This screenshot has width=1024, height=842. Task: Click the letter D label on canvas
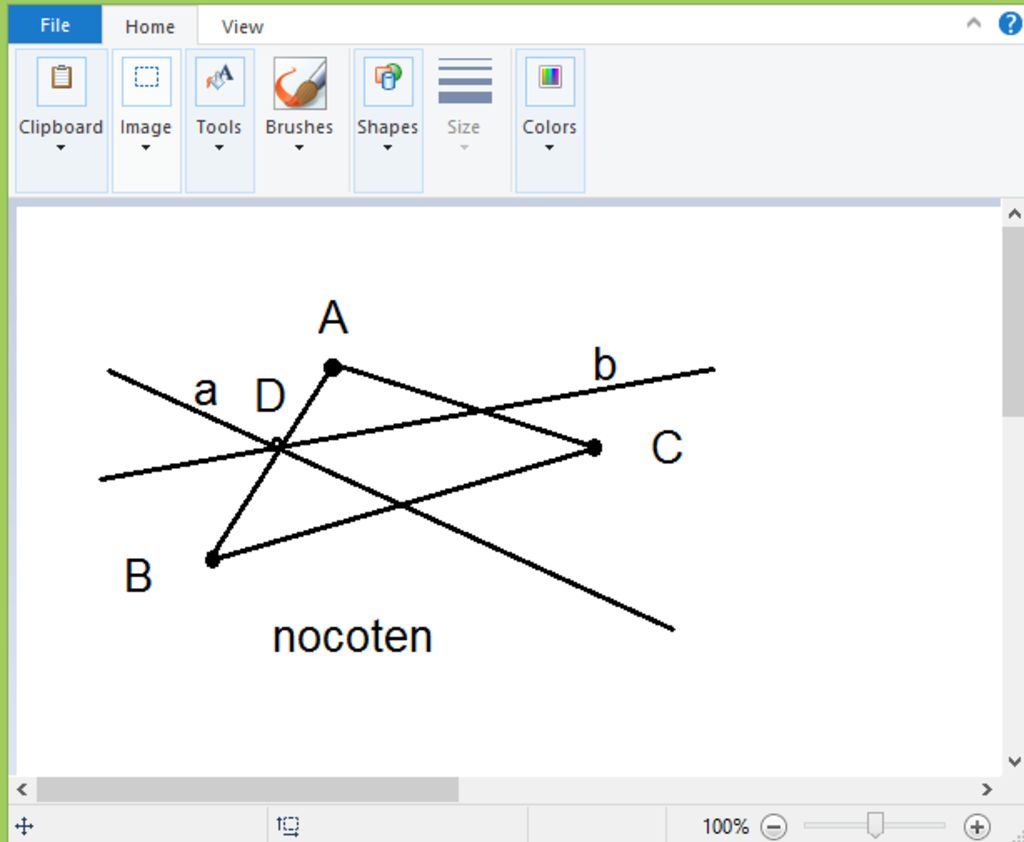tap(270, 395)
